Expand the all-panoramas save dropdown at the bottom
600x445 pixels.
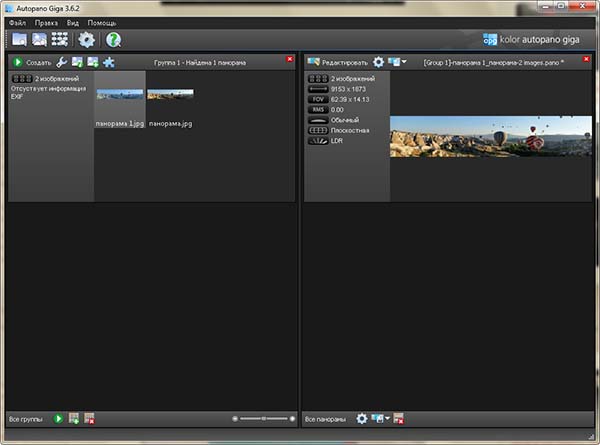[386, 418]
